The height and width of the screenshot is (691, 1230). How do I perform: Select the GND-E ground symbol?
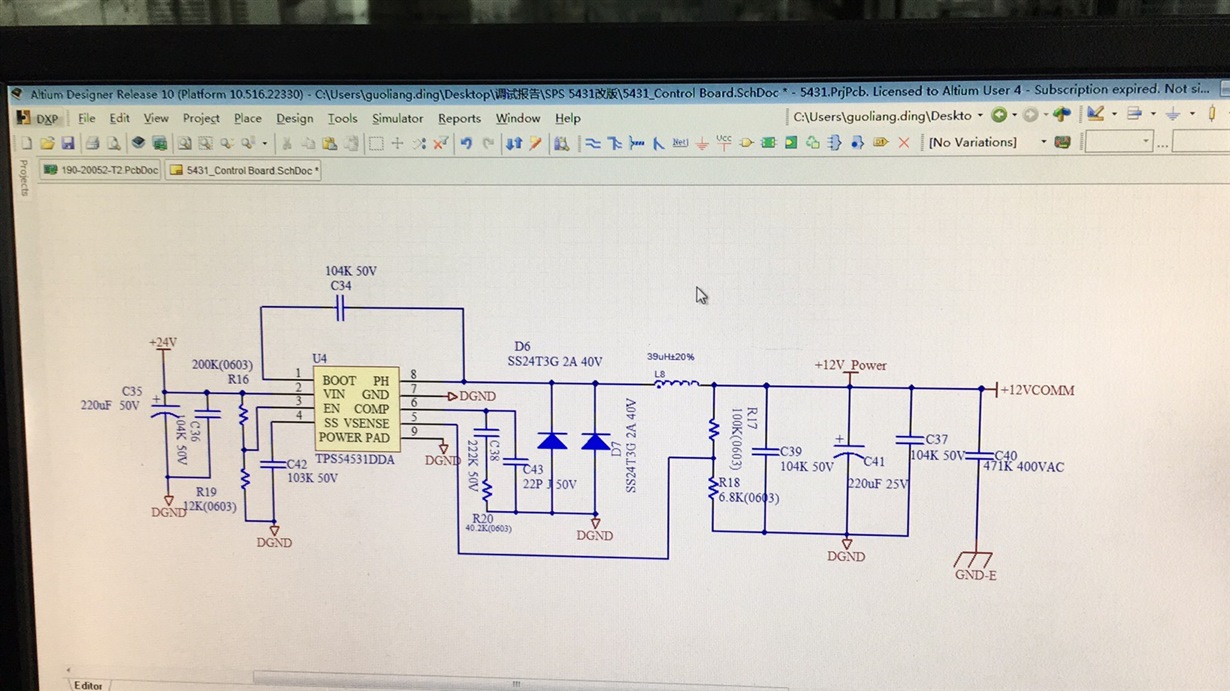pos(975,565)
